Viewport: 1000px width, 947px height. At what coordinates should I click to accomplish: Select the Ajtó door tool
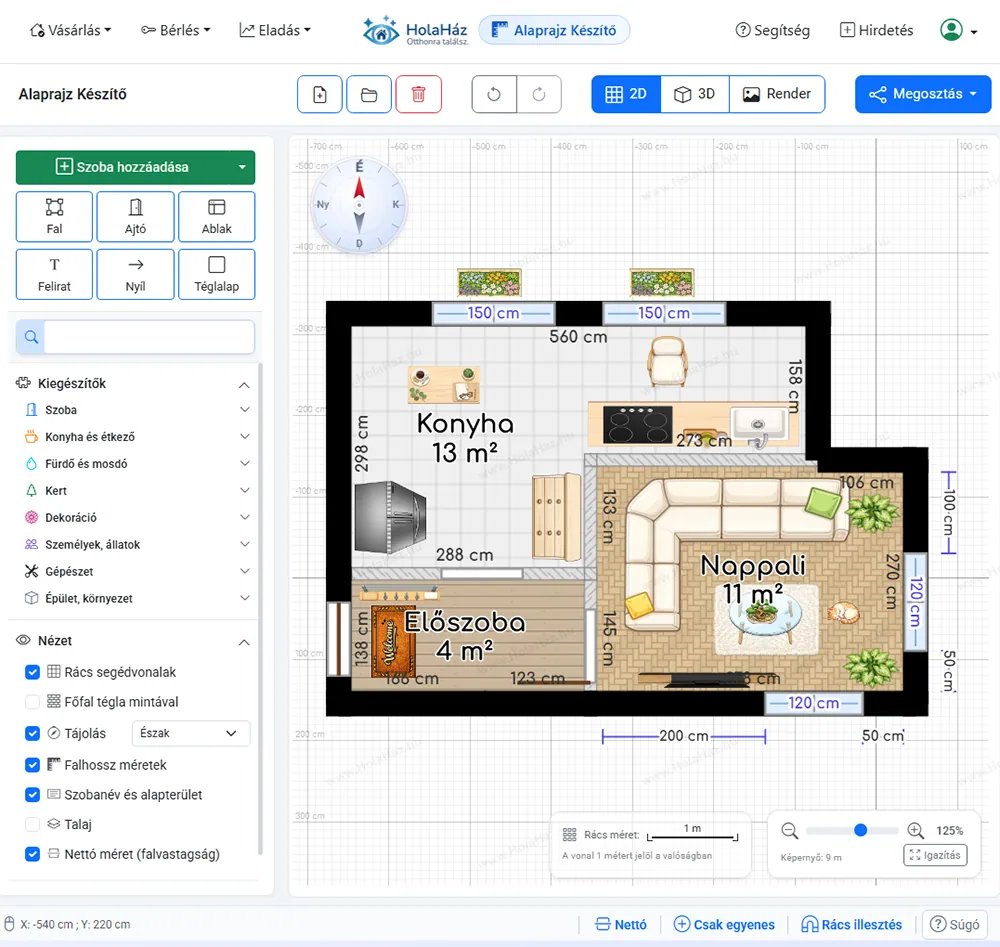pos(136,216)
